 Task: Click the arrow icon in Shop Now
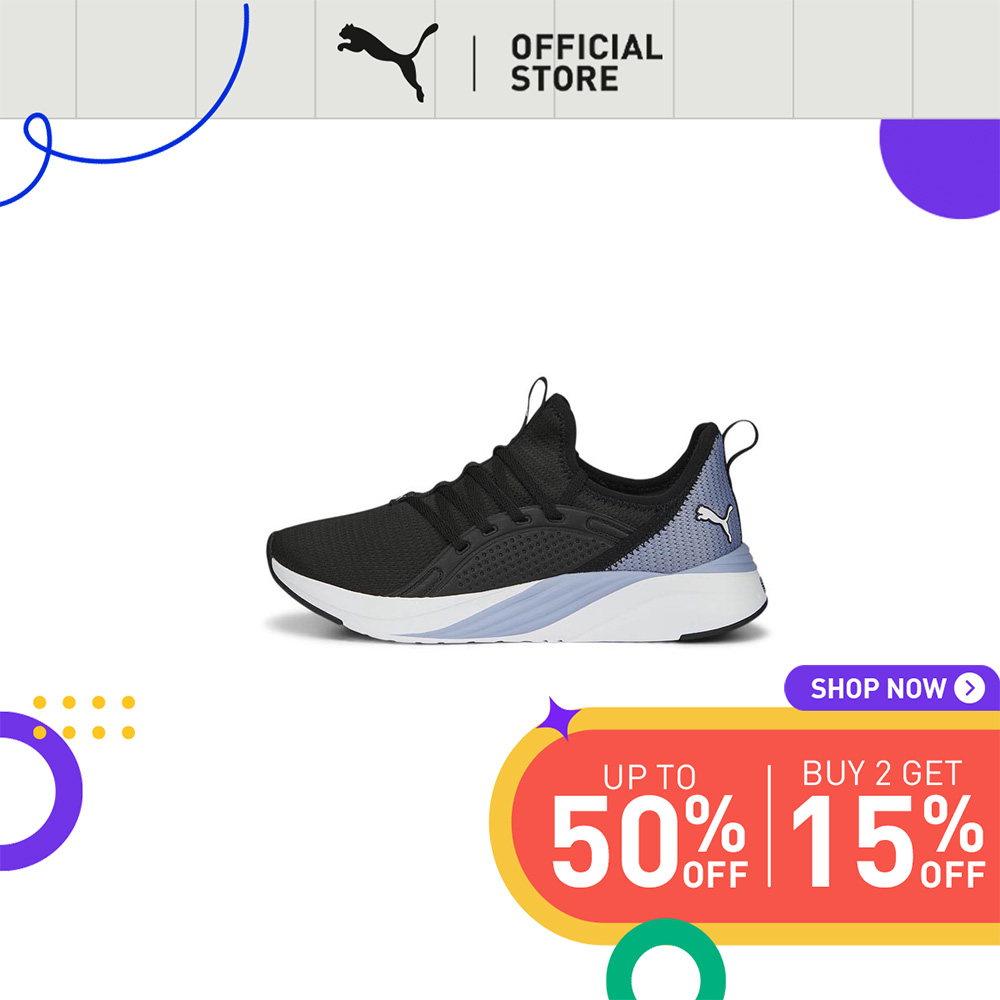(969, 688)
